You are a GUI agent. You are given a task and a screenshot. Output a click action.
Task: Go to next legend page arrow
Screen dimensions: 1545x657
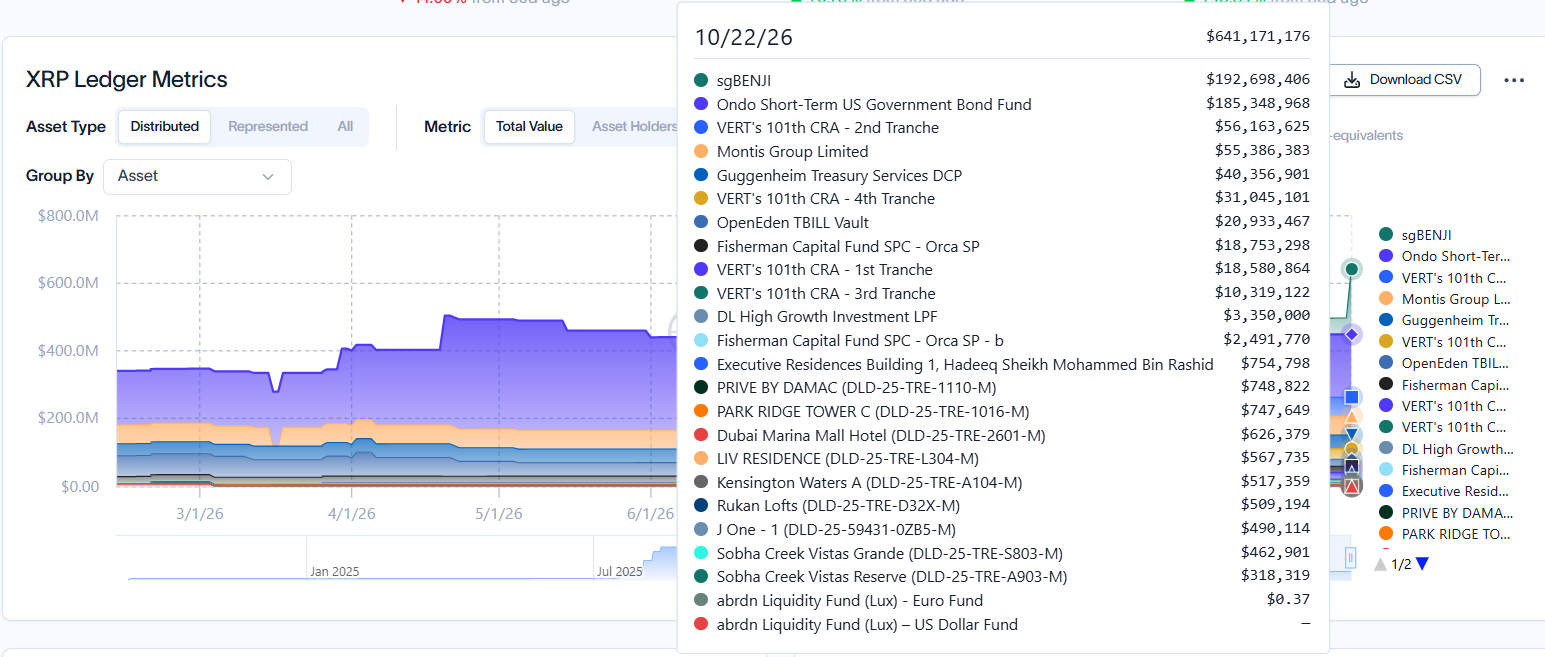1422,564
